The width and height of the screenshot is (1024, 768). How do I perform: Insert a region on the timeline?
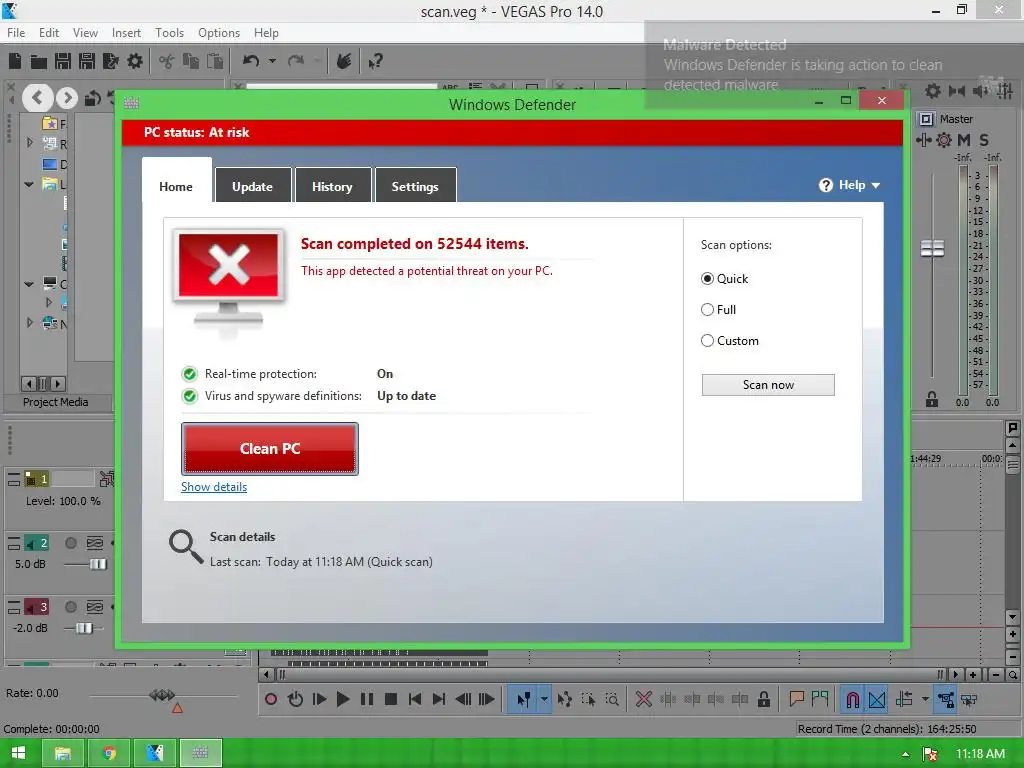(820, 699)
